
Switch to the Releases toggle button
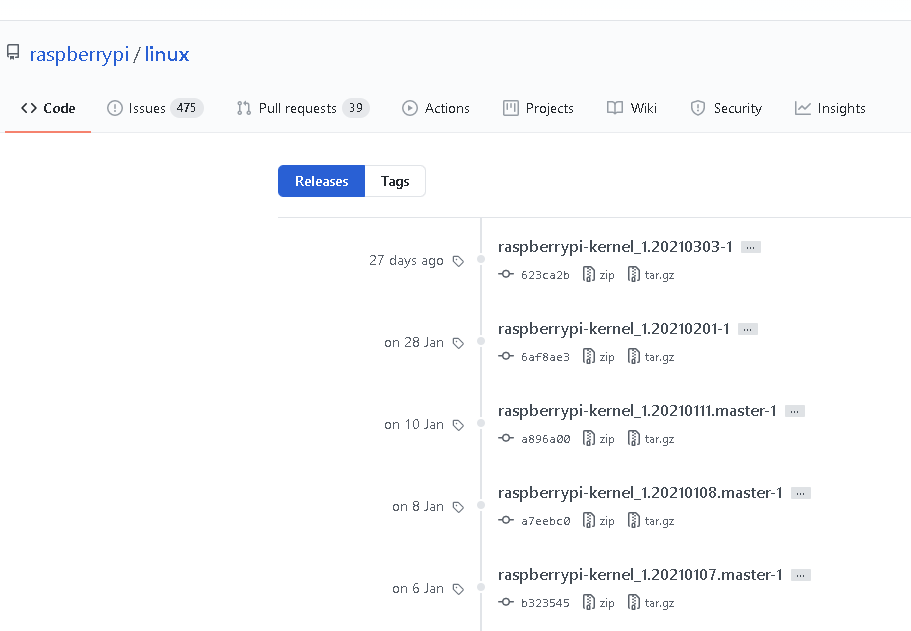[321, 181]
